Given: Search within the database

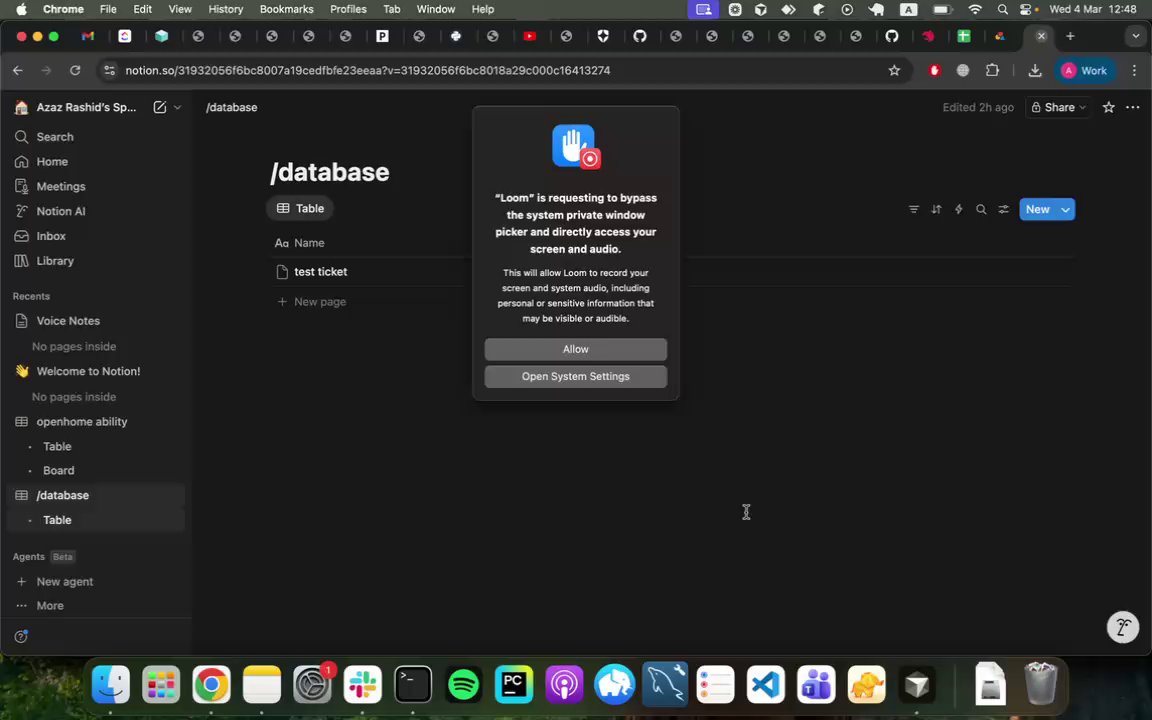Looking at the screenshot, I should tap(981, 209).
